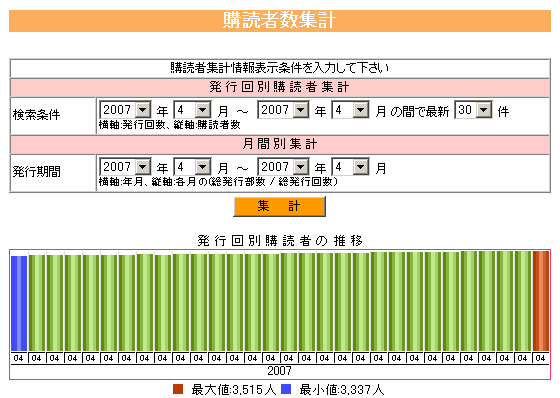Click the 発行回別購読者の推移 chart title
Viewport: 560px width, 398px height.
280,240
